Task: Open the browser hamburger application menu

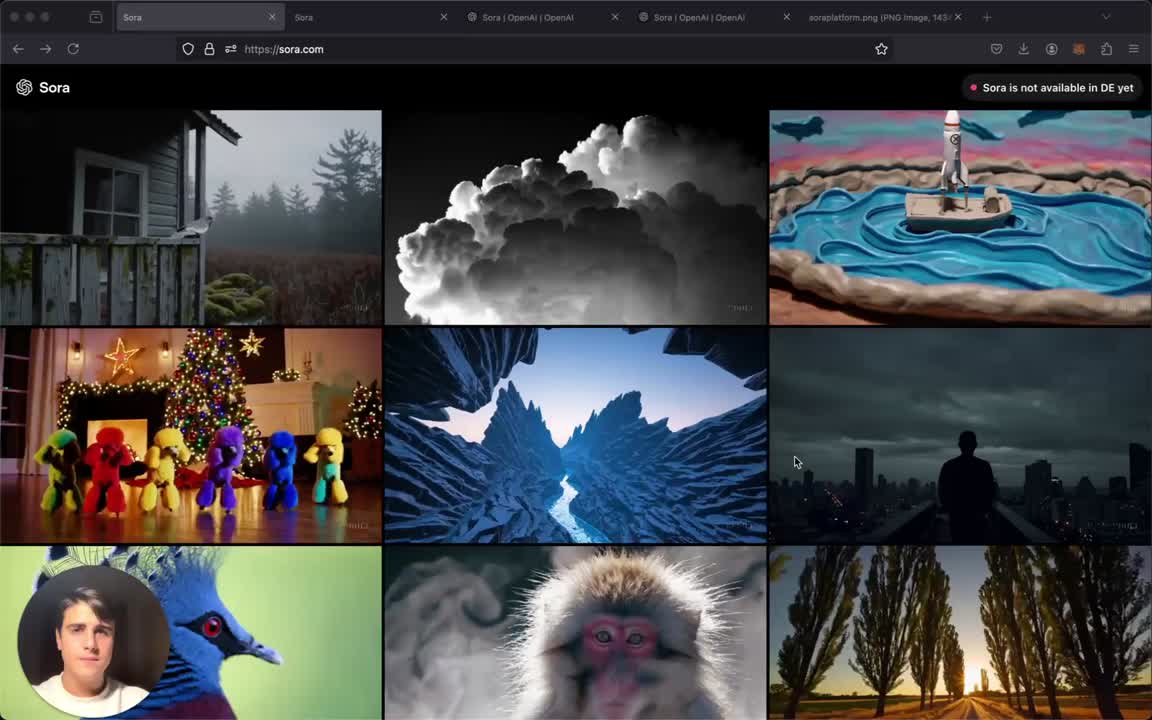Action: pyautogui.click(x=1134, y=49)
